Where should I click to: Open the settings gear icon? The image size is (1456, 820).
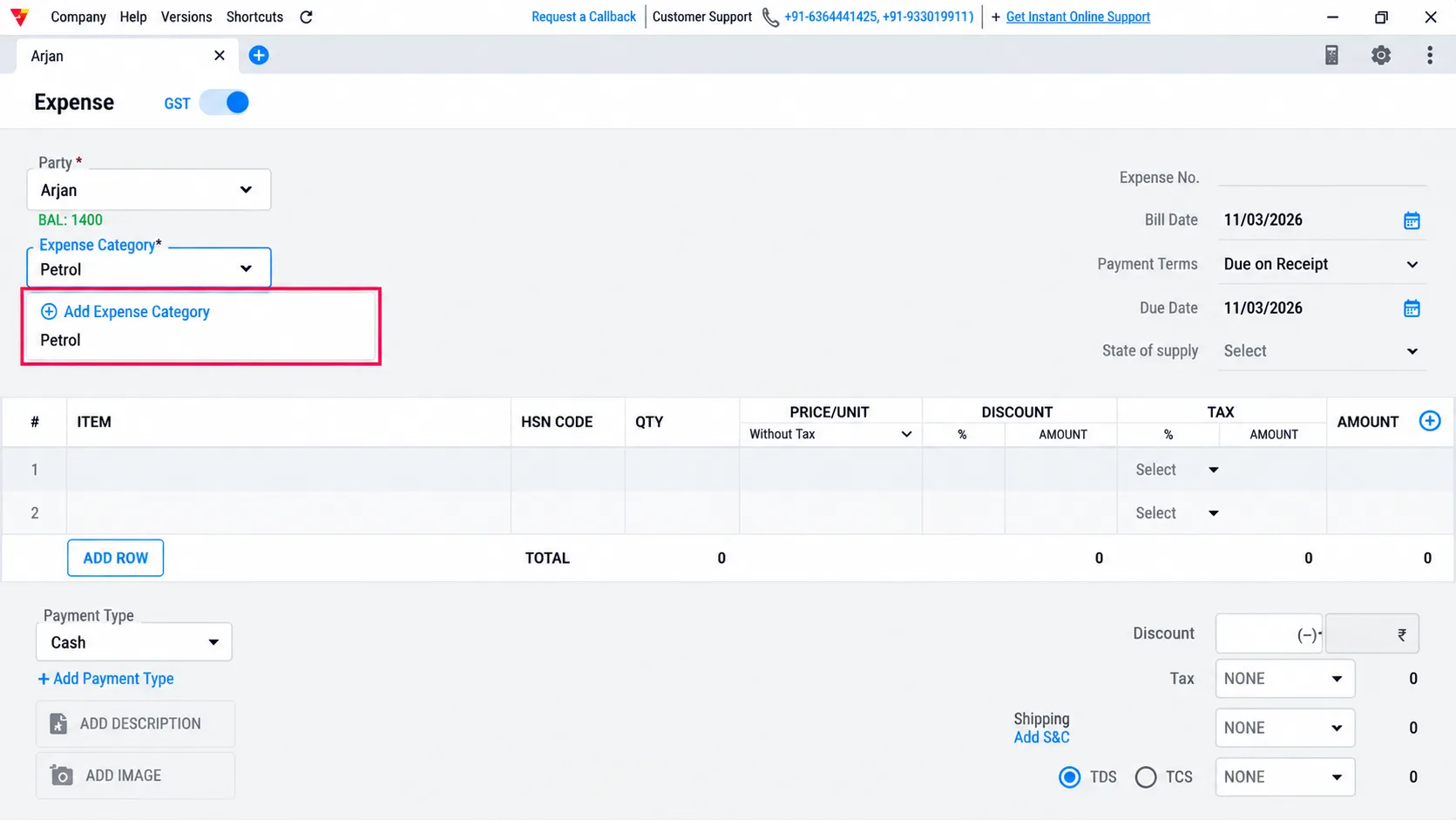pos(1381,56)
